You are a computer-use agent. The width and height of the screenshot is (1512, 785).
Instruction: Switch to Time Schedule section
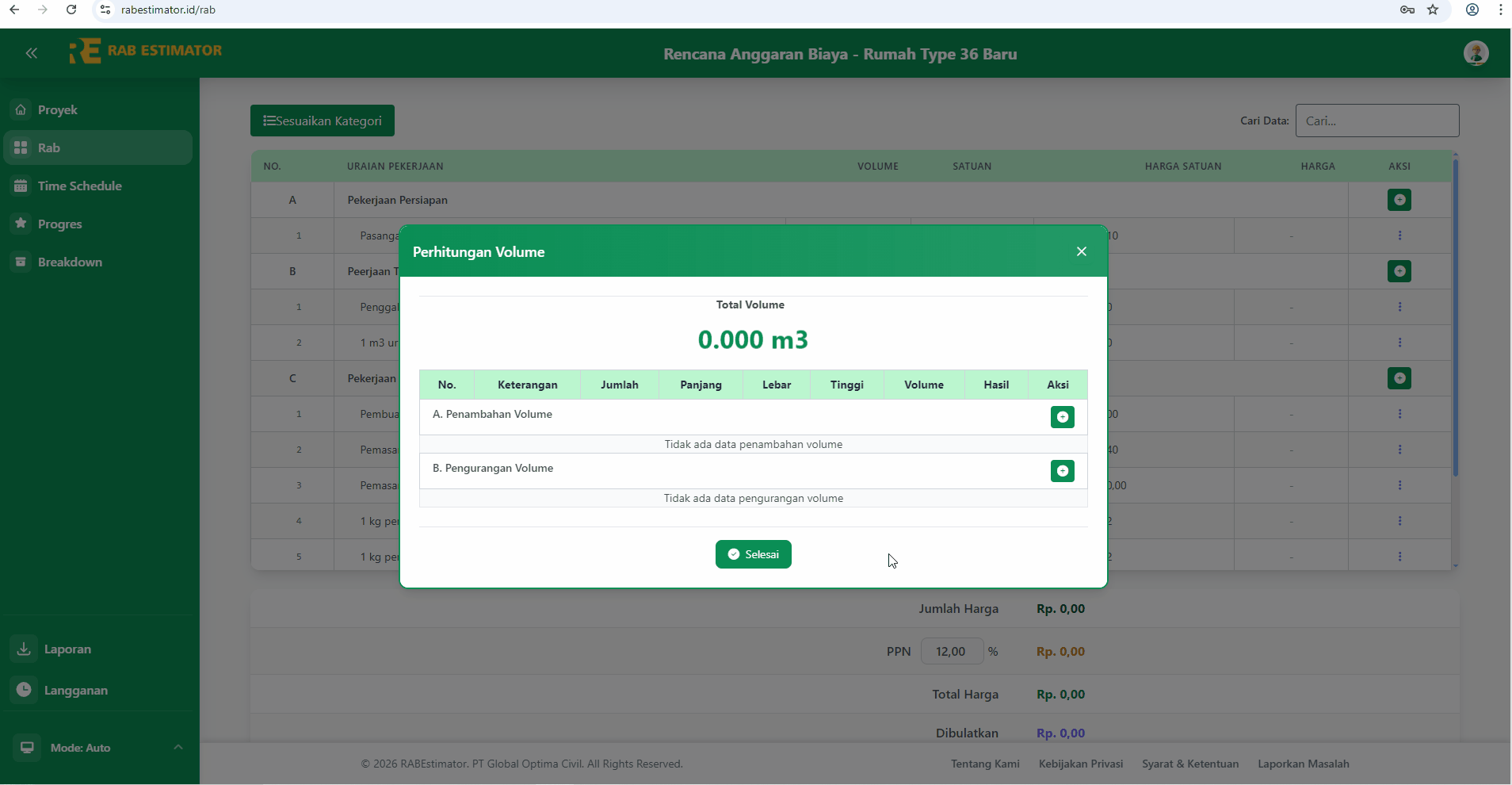[x=79, y=186]
